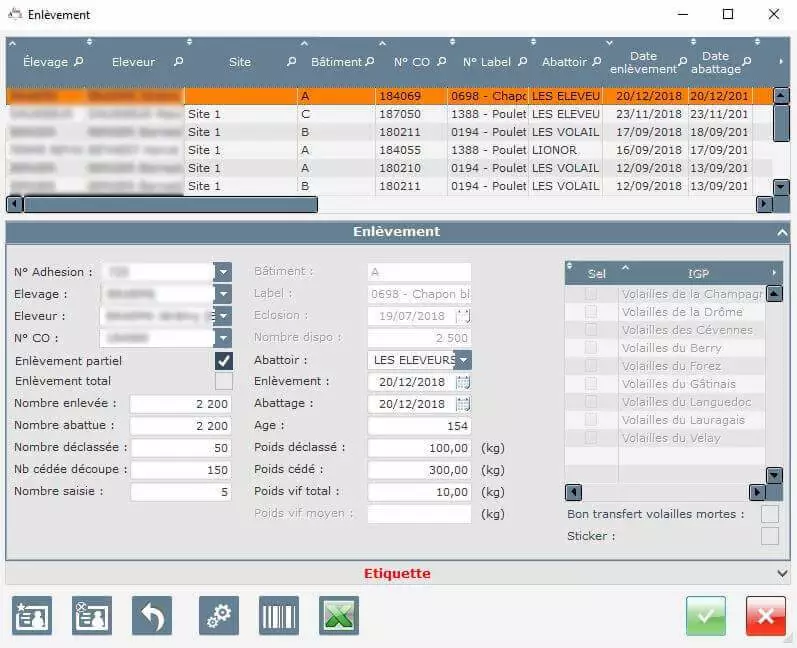This screenshot has height=648, width=797.
Task: Click the Nb cédée découpe field
Action: point(181,470)
